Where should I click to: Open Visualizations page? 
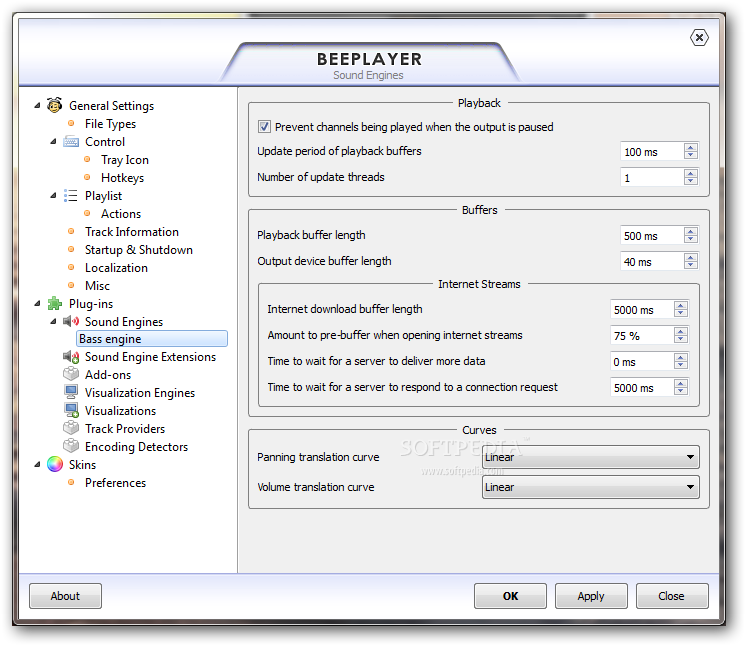120,411
